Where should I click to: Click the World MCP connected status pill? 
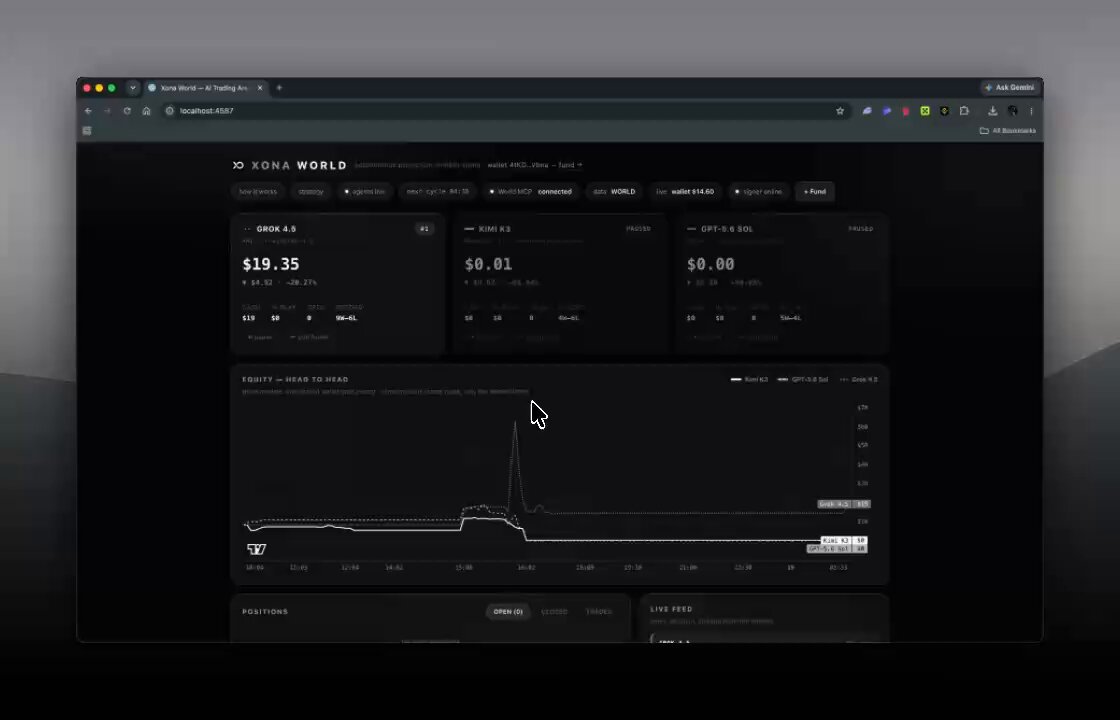(530, 191)
